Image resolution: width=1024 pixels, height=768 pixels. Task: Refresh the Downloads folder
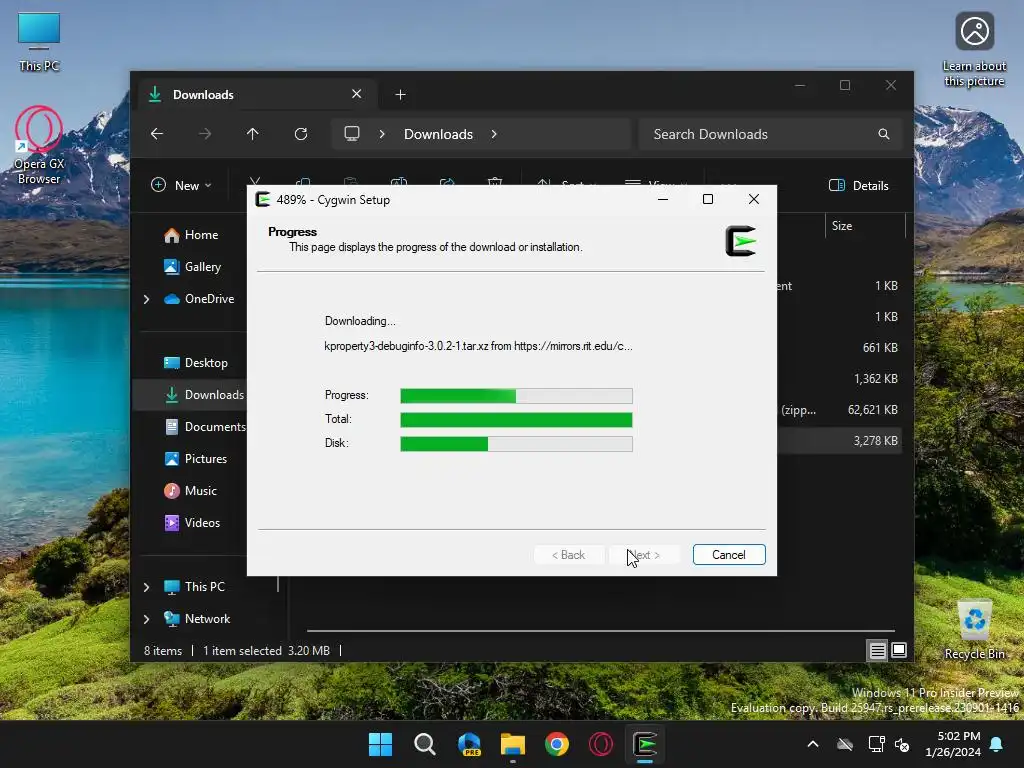point(301,134)
